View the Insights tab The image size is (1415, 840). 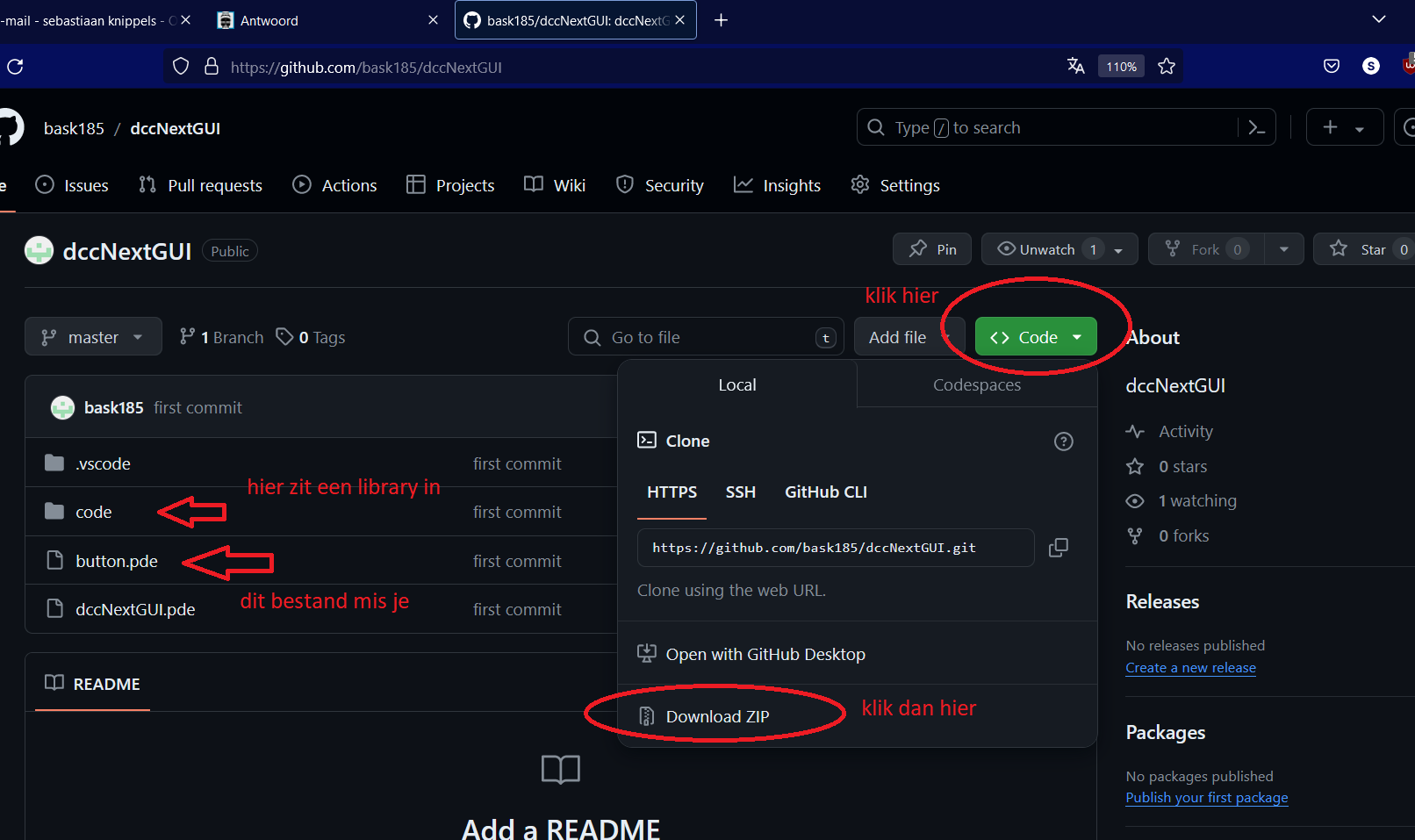tap(778, 185)
